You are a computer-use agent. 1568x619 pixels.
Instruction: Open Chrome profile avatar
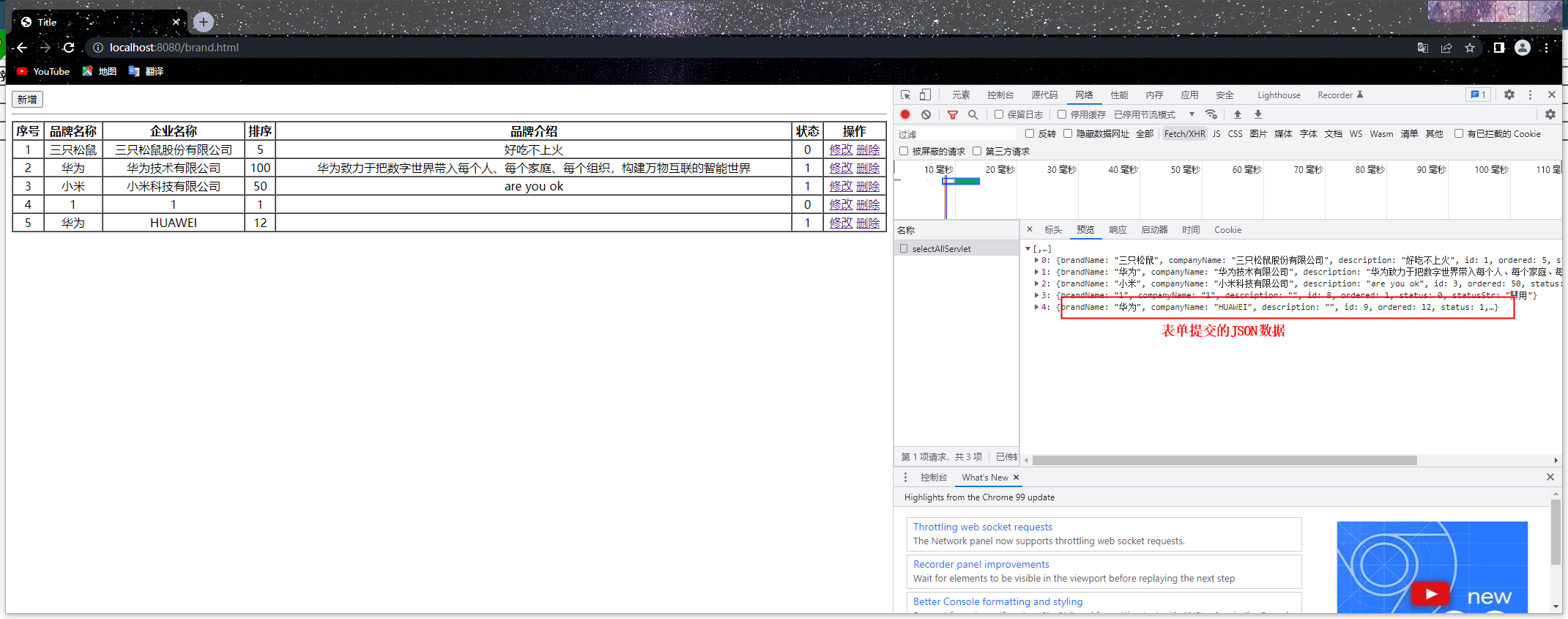pos(1523,48)
